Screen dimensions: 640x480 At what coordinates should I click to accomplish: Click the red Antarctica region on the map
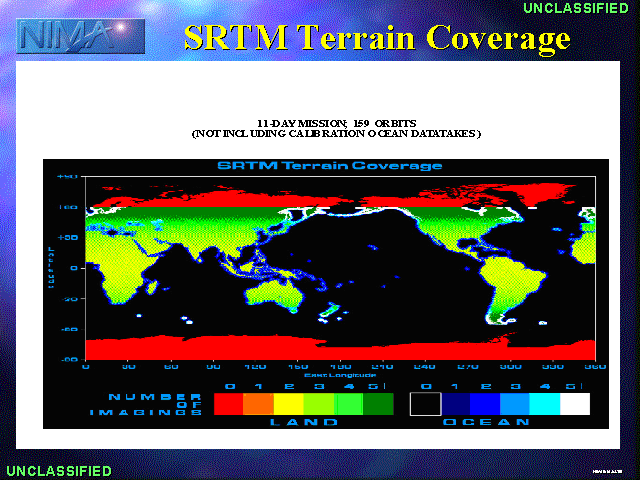click(x=340, y=348)
